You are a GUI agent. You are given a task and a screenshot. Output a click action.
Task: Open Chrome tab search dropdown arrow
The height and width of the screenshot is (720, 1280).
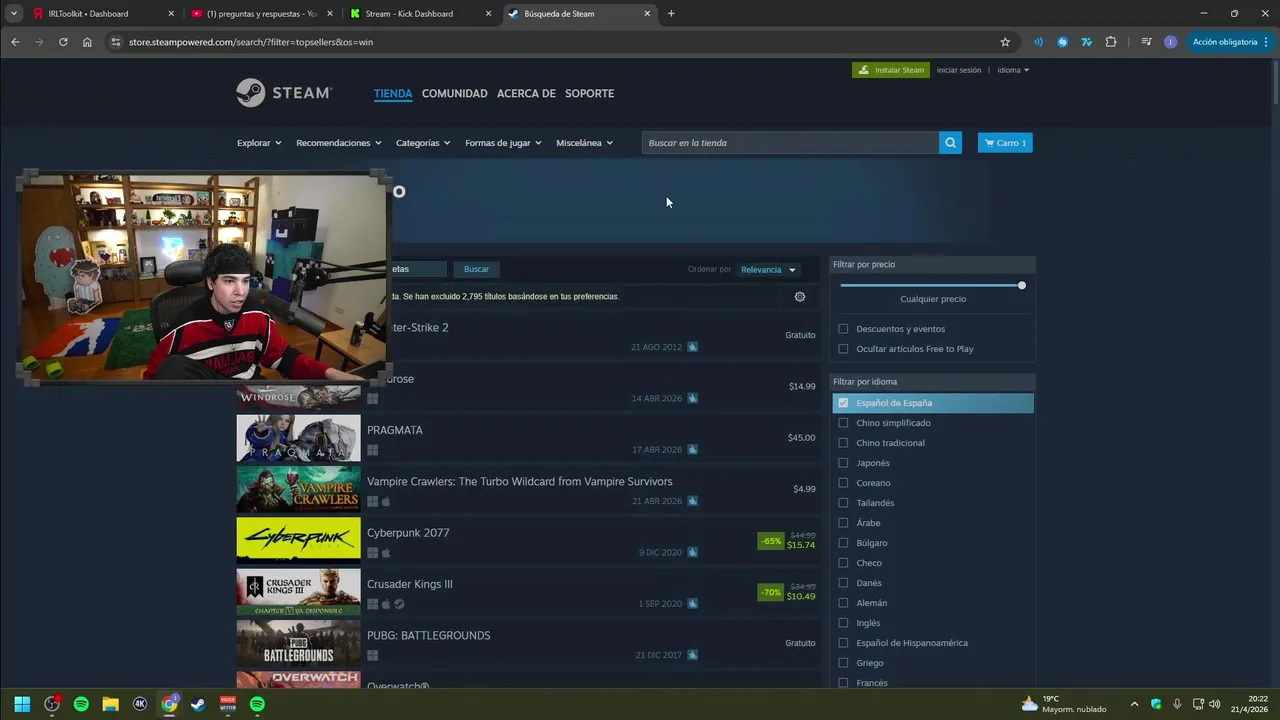tap(14, 14)
